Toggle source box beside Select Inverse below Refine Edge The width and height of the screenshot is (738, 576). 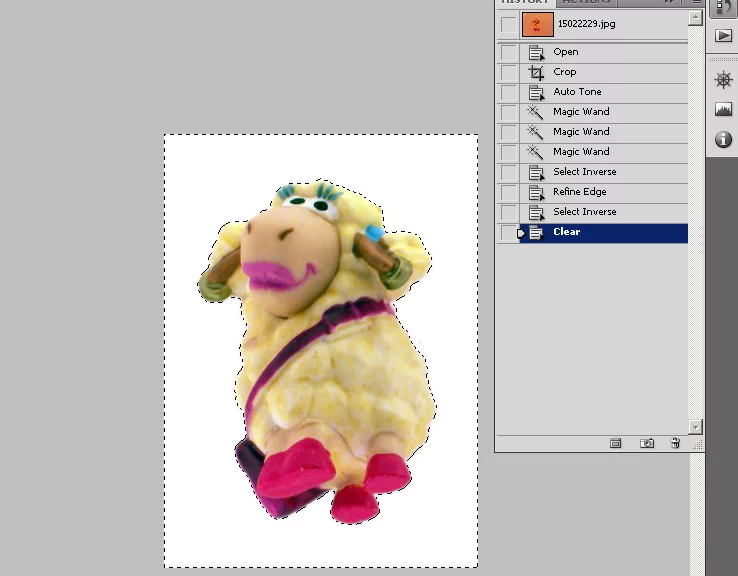point(508,212)
